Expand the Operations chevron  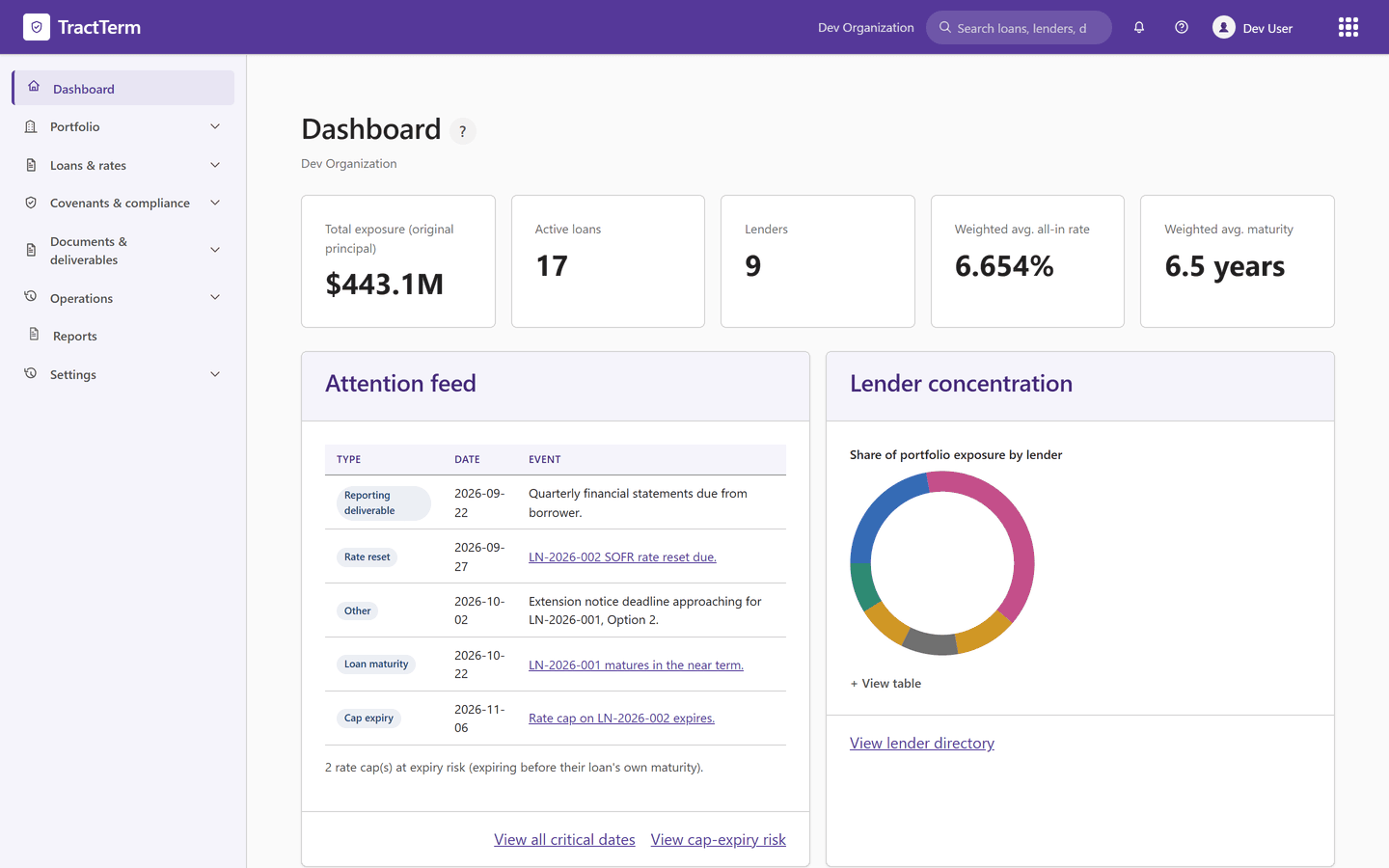tap(215, 297)
